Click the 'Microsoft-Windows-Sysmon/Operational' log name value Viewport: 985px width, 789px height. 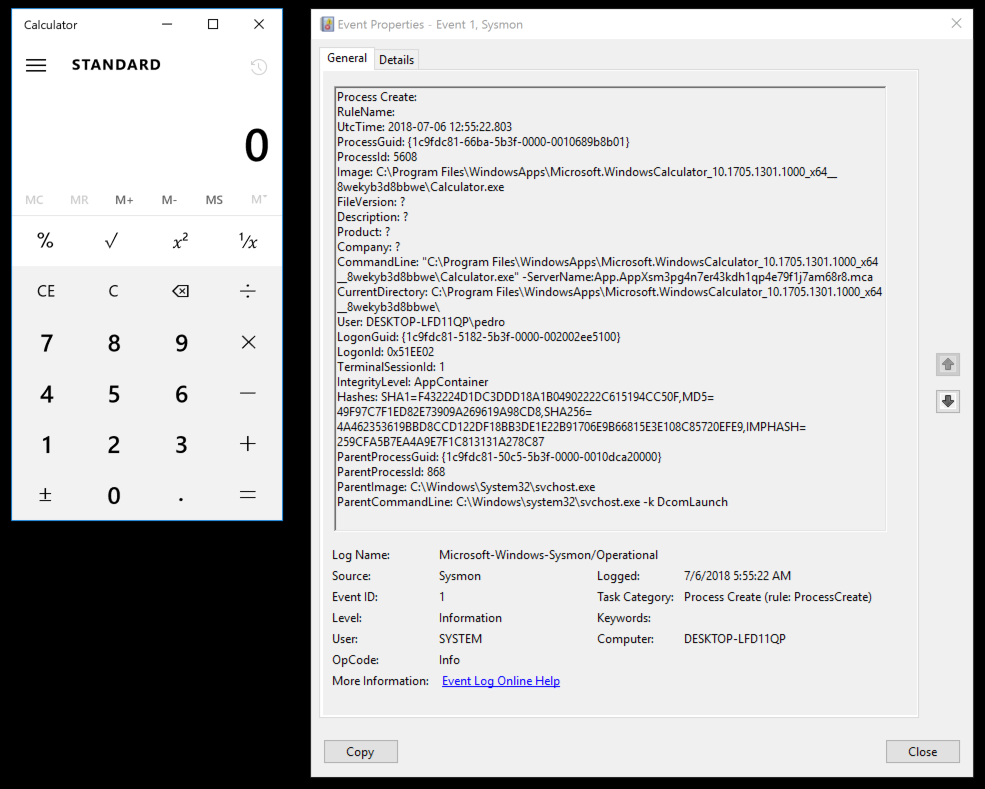(x=548, y=555)
